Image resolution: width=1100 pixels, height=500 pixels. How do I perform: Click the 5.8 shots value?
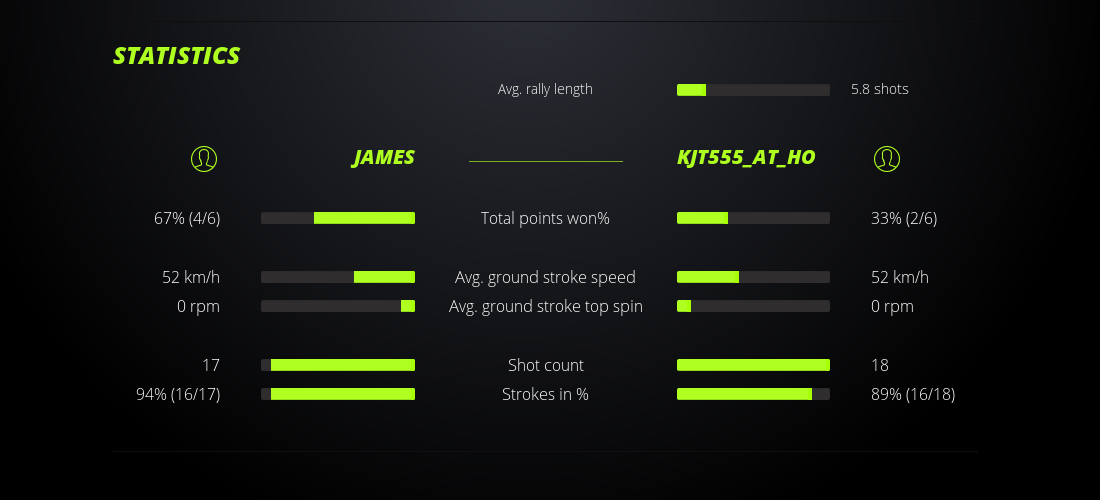click(880, 89)
